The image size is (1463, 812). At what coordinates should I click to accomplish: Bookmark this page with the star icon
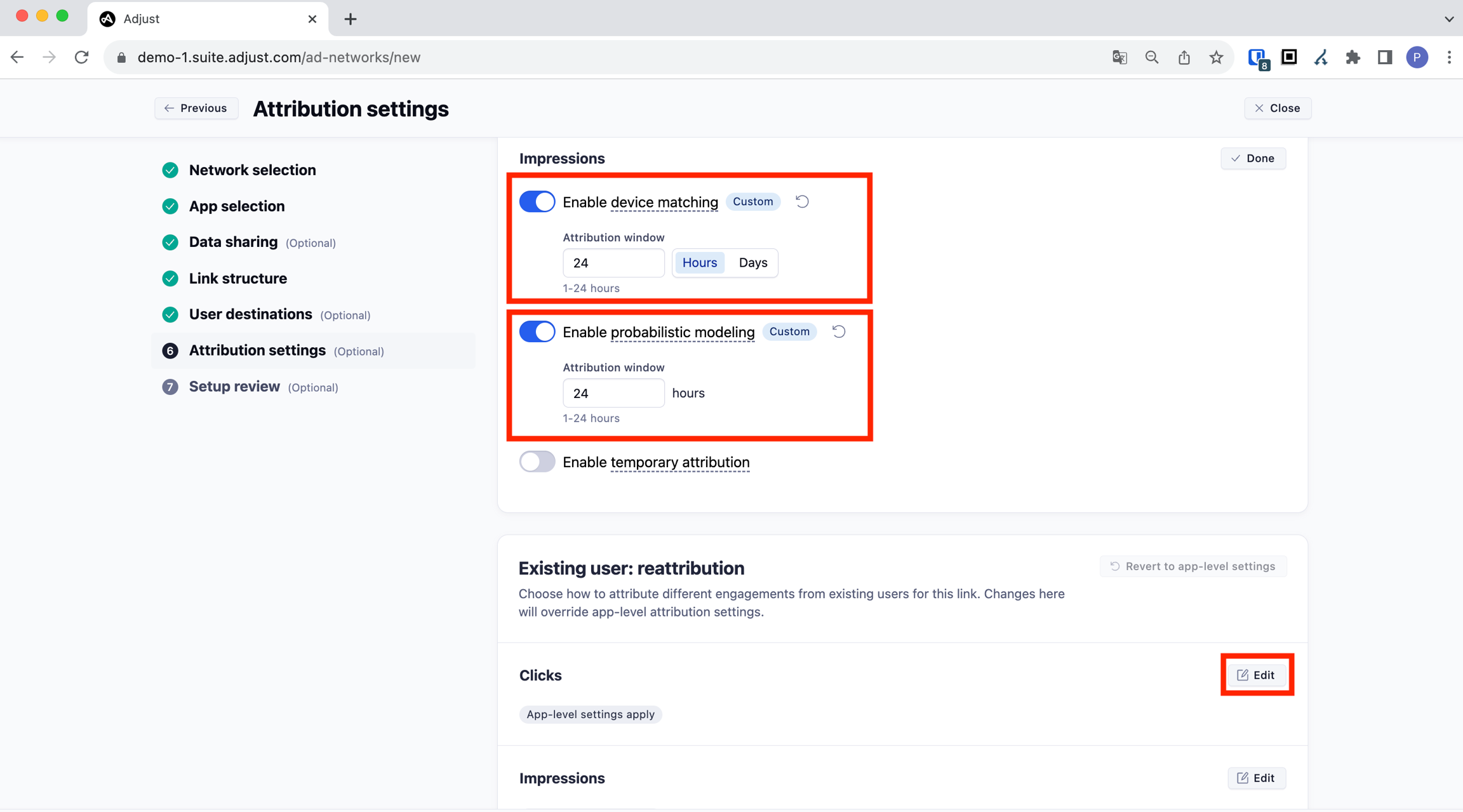tap(1216, 57)
